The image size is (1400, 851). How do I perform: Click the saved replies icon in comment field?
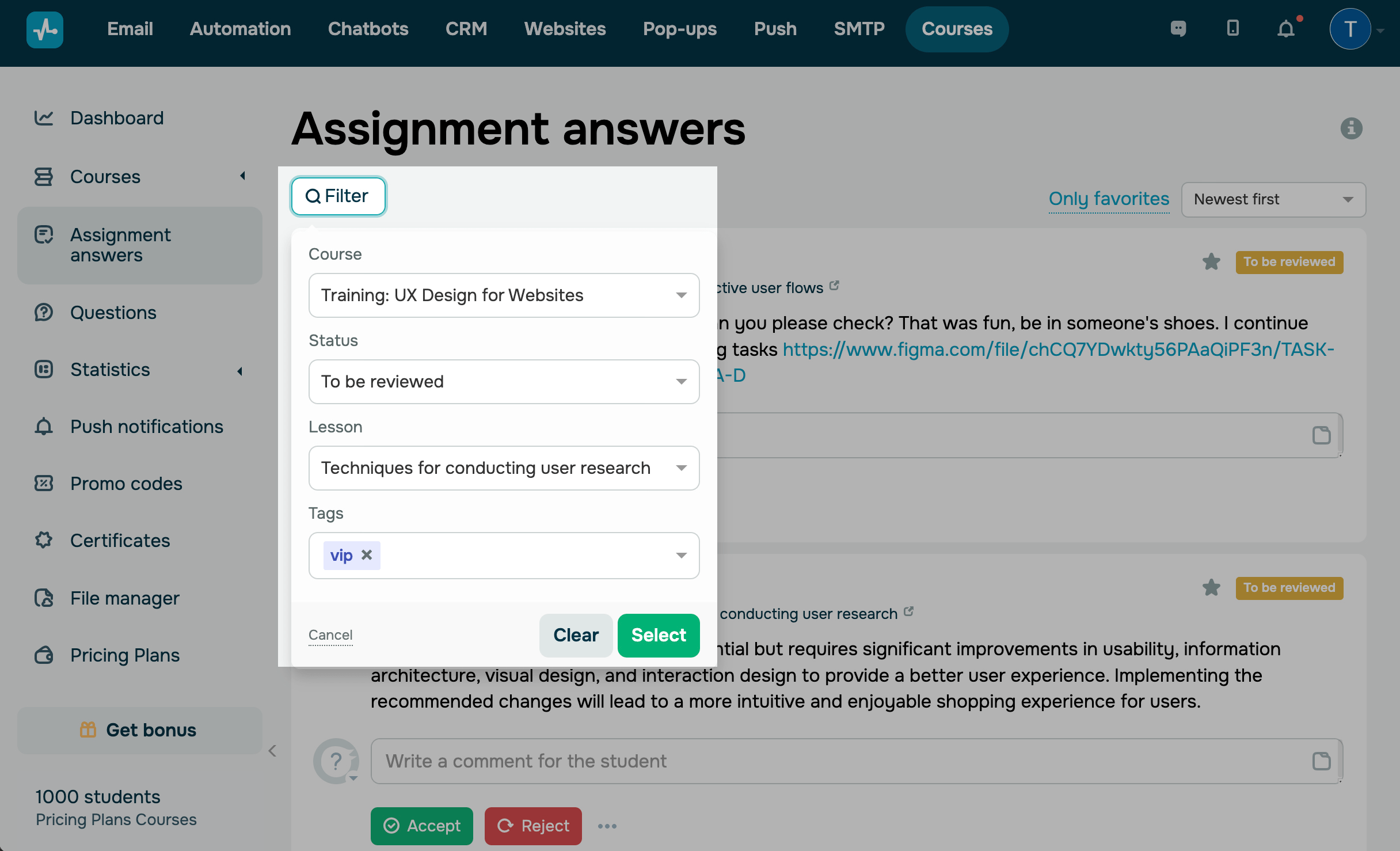click(1321, 761)
